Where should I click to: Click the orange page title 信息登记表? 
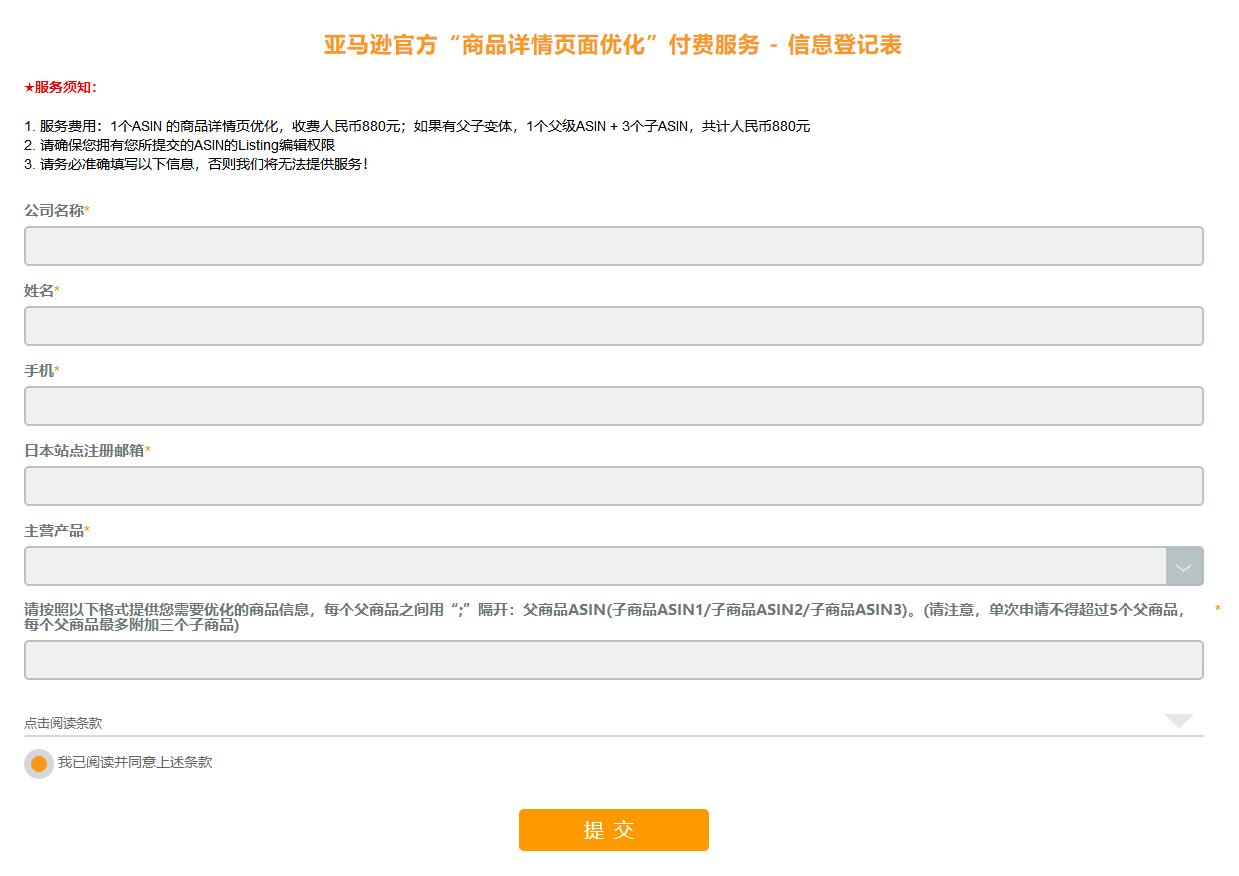844,45
